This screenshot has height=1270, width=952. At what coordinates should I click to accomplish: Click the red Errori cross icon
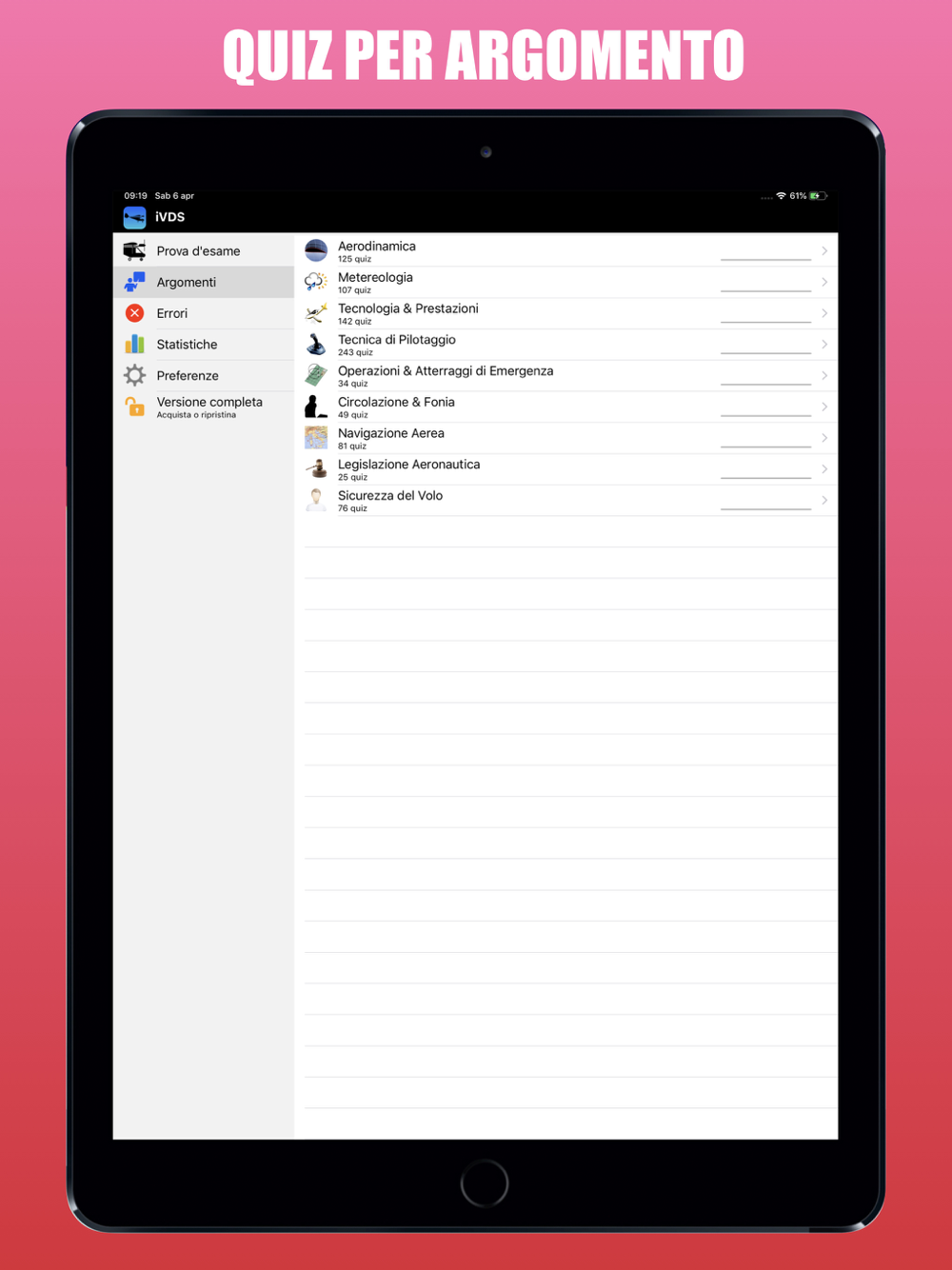point(135,313)
